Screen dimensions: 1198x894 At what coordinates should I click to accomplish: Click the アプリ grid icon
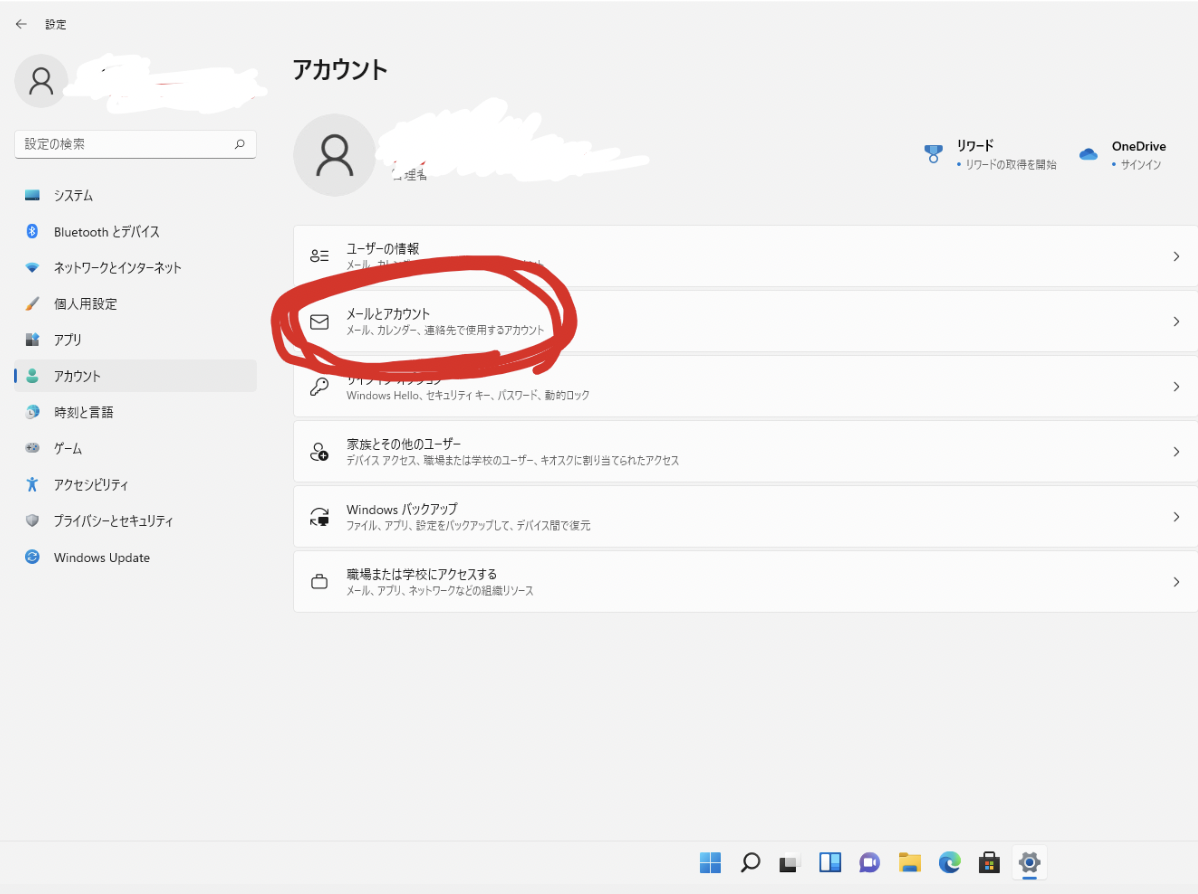(x=32, y=339)
